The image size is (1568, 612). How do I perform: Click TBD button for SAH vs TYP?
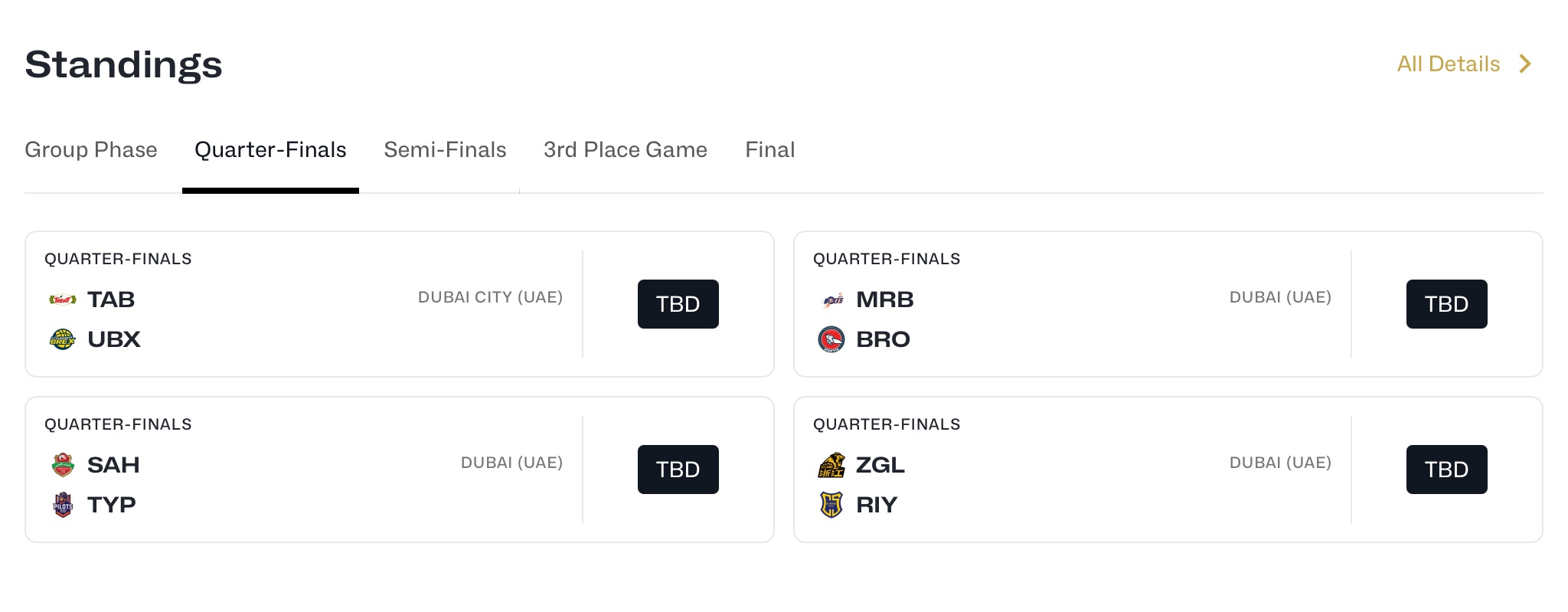tap(678, 470)
